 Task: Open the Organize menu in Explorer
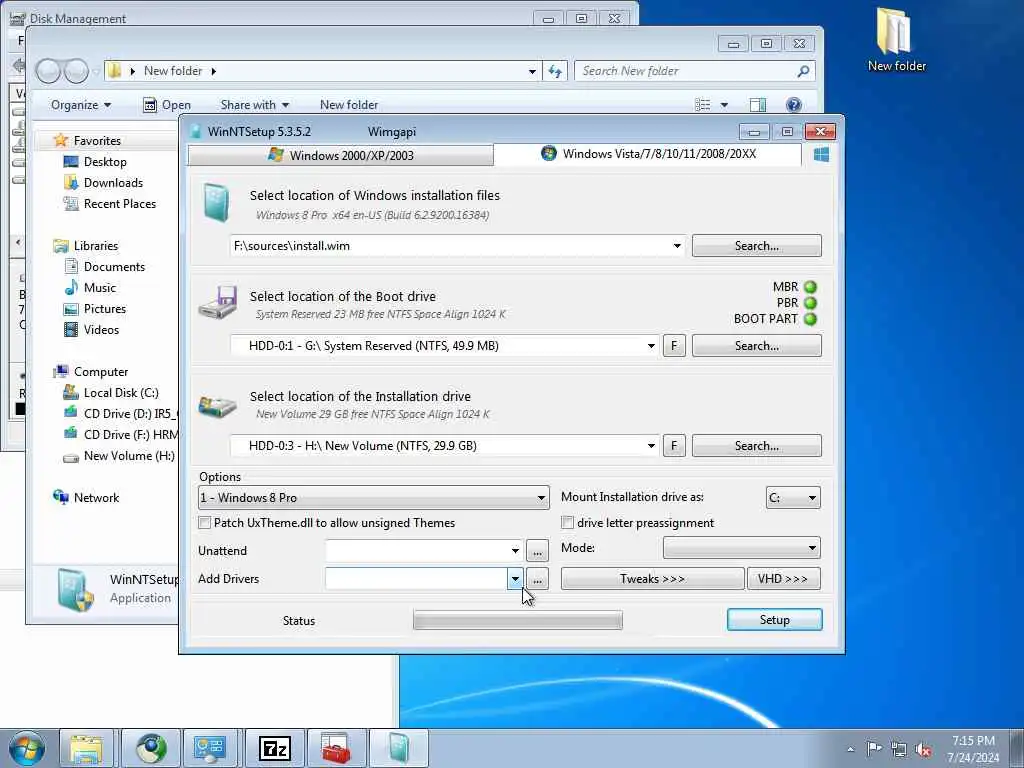[x=81, y=105]
